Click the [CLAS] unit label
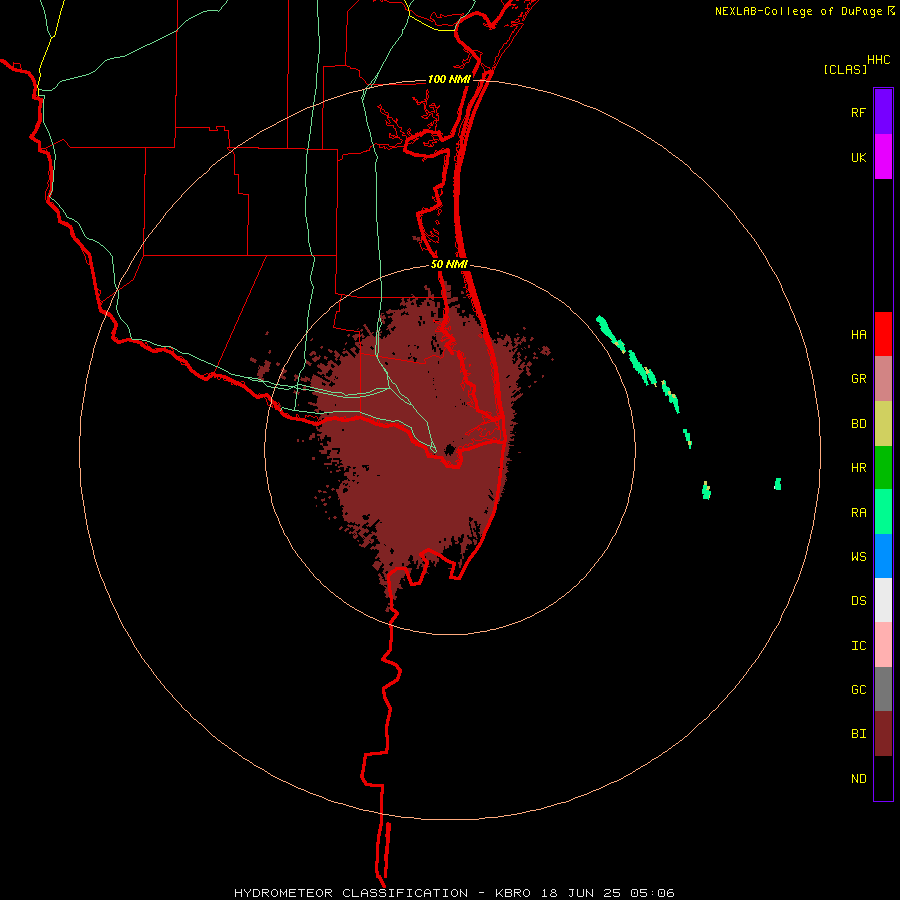The image size is (900, 900). click(x=845, y=69)
